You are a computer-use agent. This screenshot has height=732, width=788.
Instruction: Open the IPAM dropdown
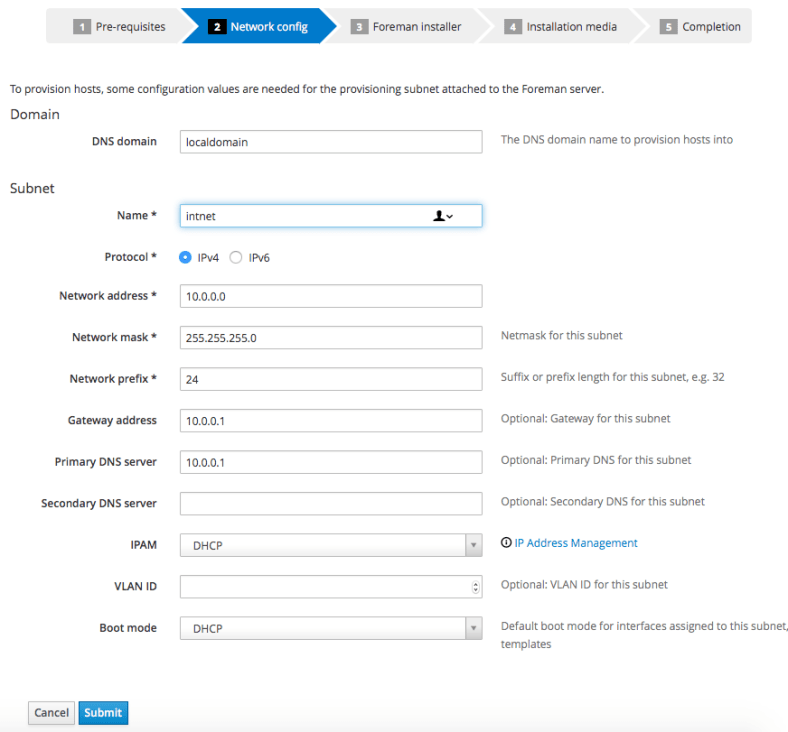330,545
